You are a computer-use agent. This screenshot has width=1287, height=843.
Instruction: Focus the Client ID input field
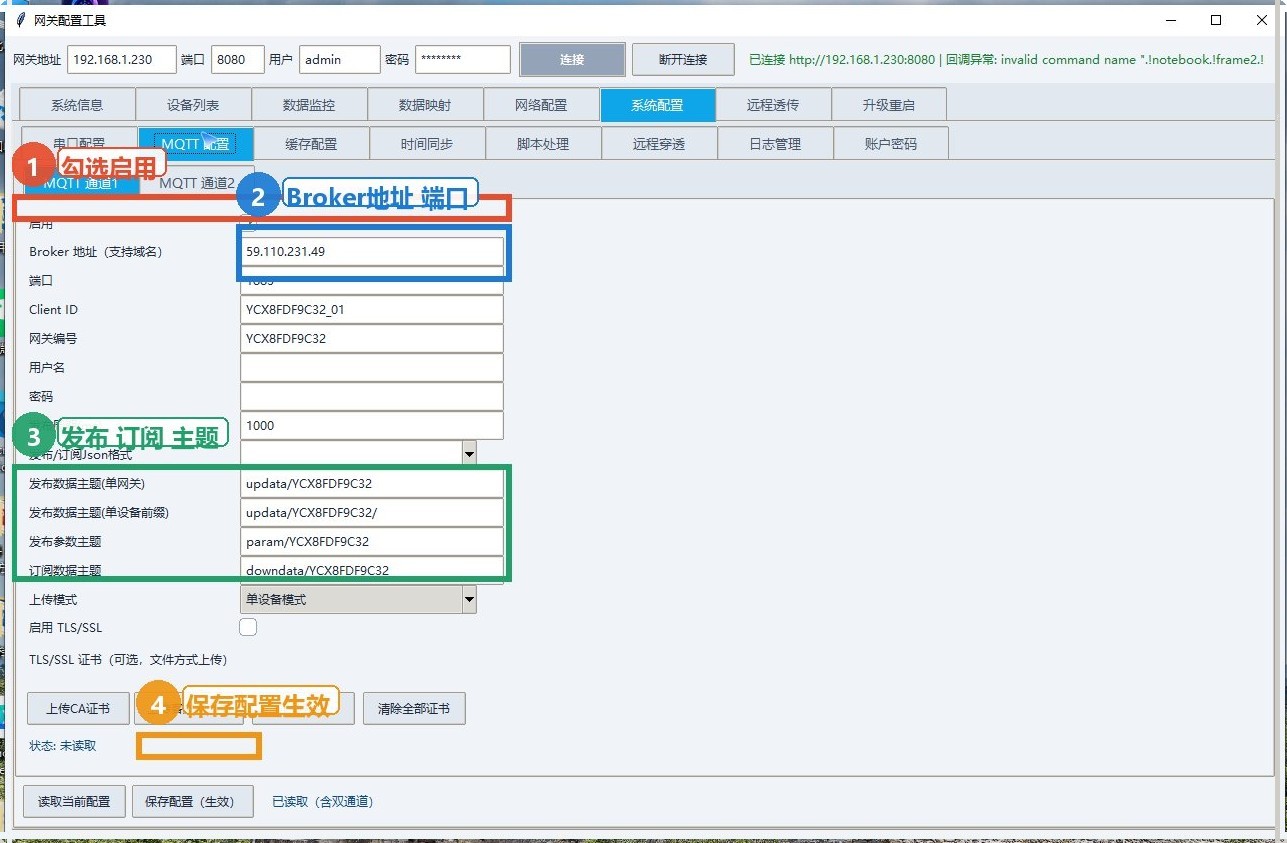coord(372,310)
